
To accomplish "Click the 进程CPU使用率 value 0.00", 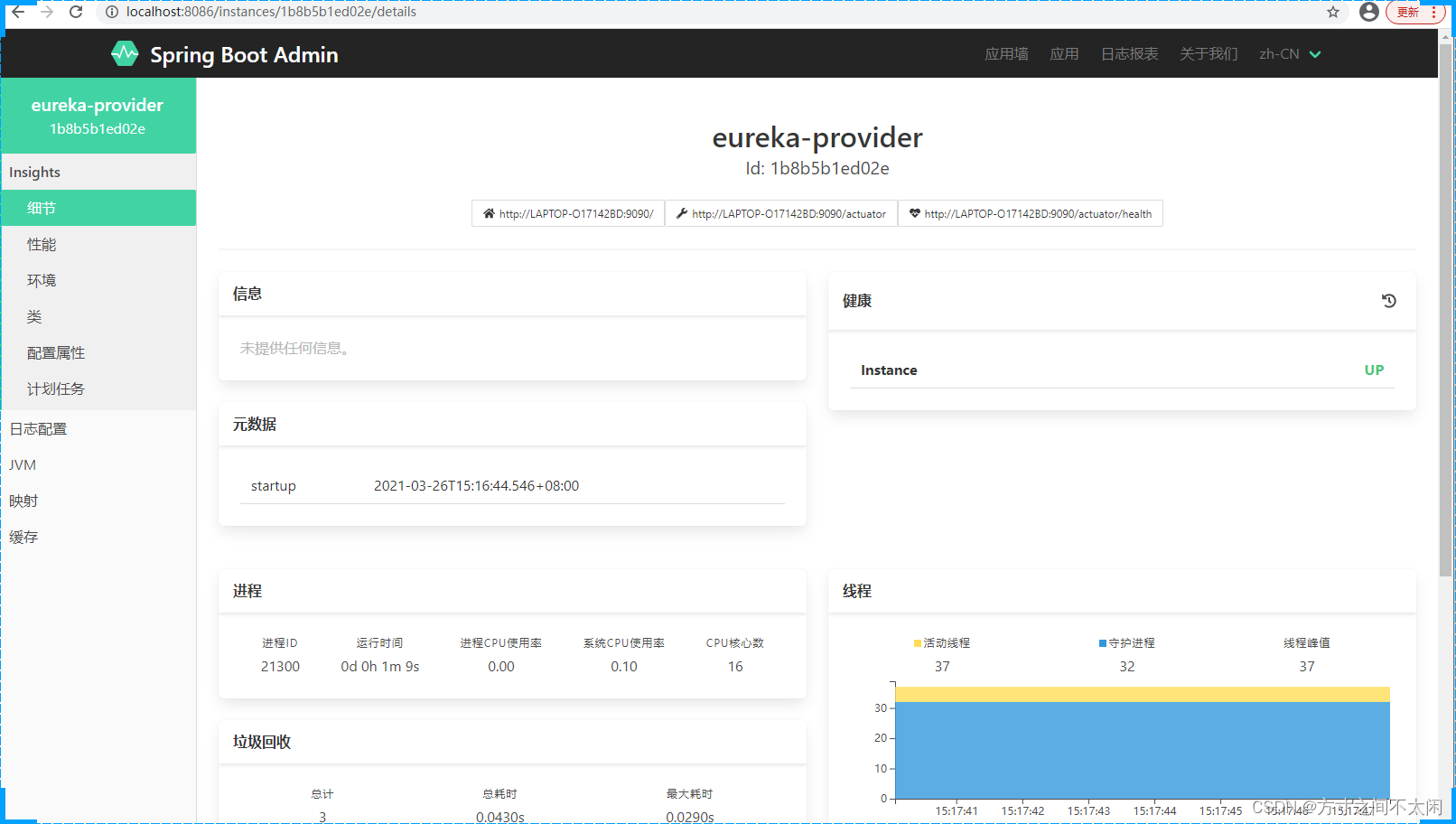I will click(x=501, y=666).
